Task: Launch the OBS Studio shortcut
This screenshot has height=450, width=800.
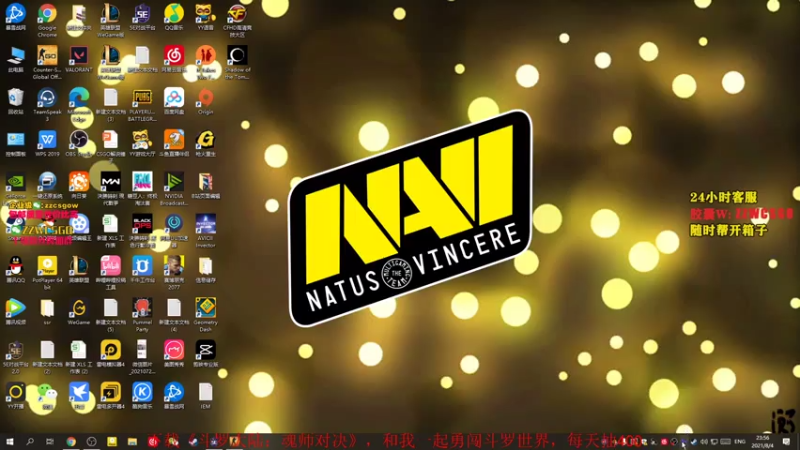Action: pos(79,143)
